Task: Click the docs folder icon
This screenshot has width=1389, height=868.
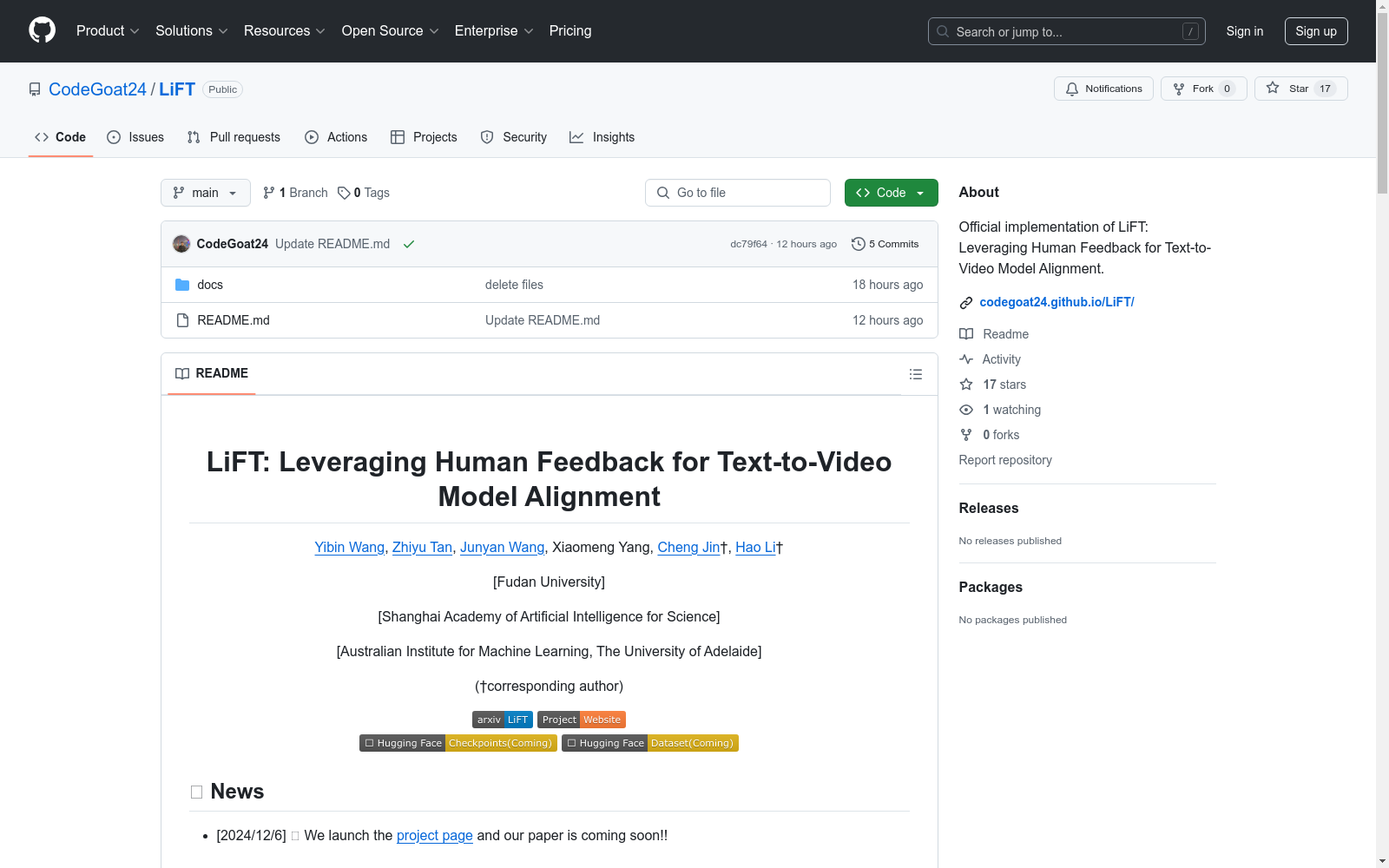Action: (182, 285)
